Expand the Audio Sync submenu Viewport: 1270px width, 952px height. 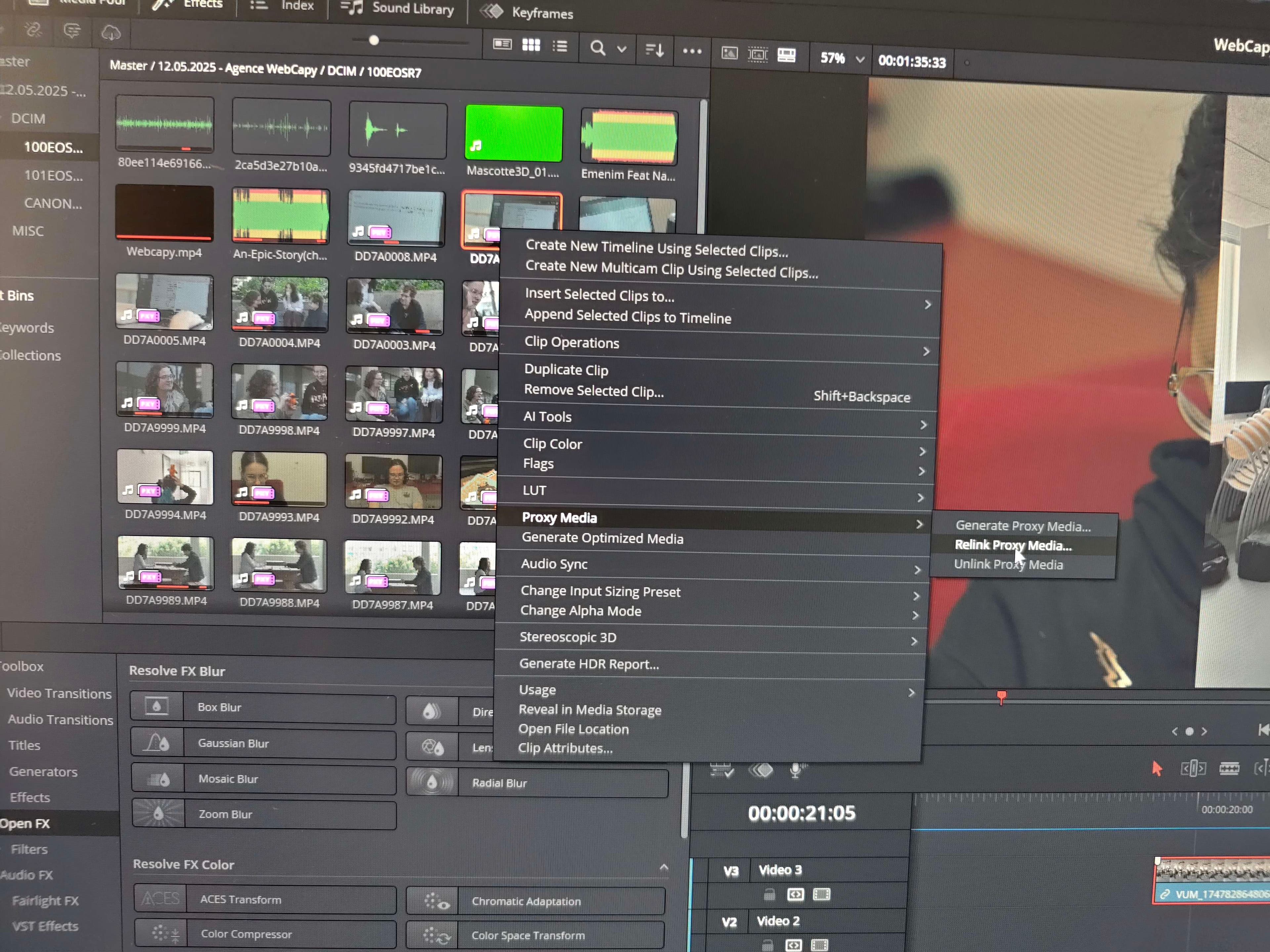[x=917, y=570]
